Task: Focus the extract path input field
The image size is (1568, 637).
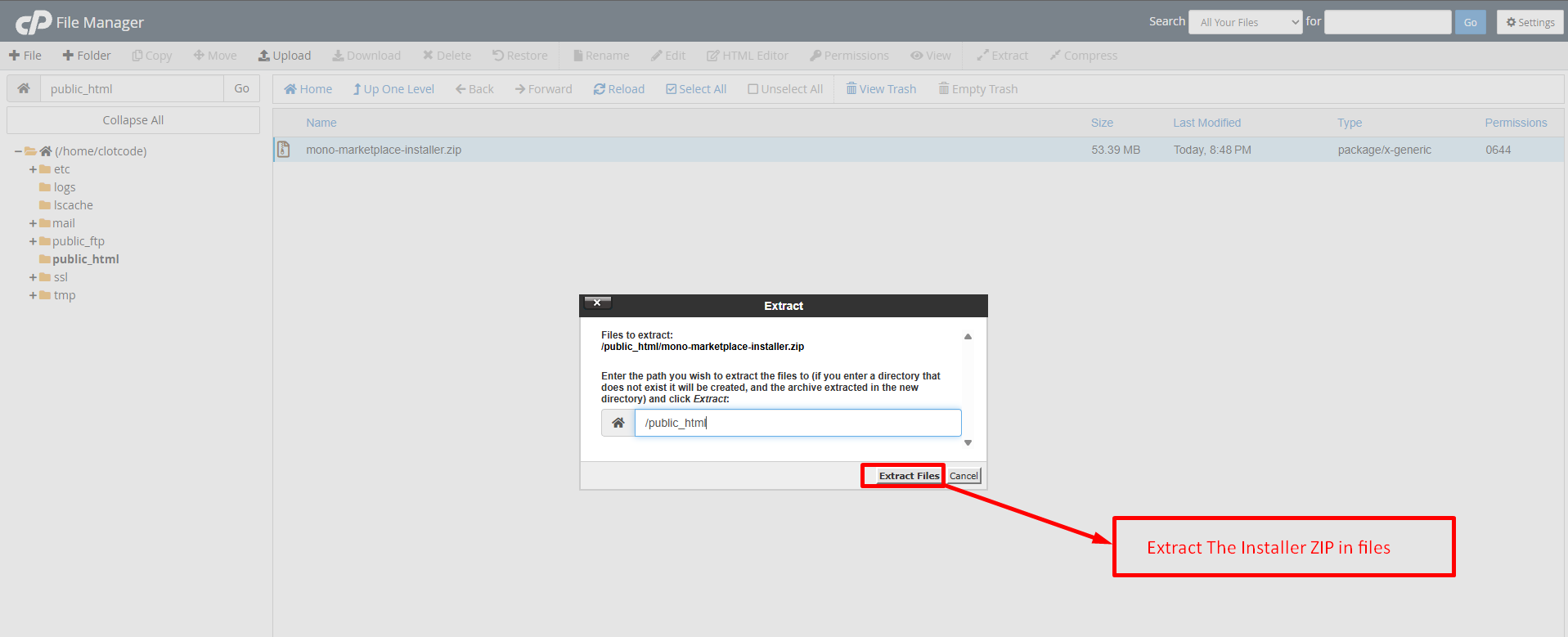Action: click(x=797, y=423)
